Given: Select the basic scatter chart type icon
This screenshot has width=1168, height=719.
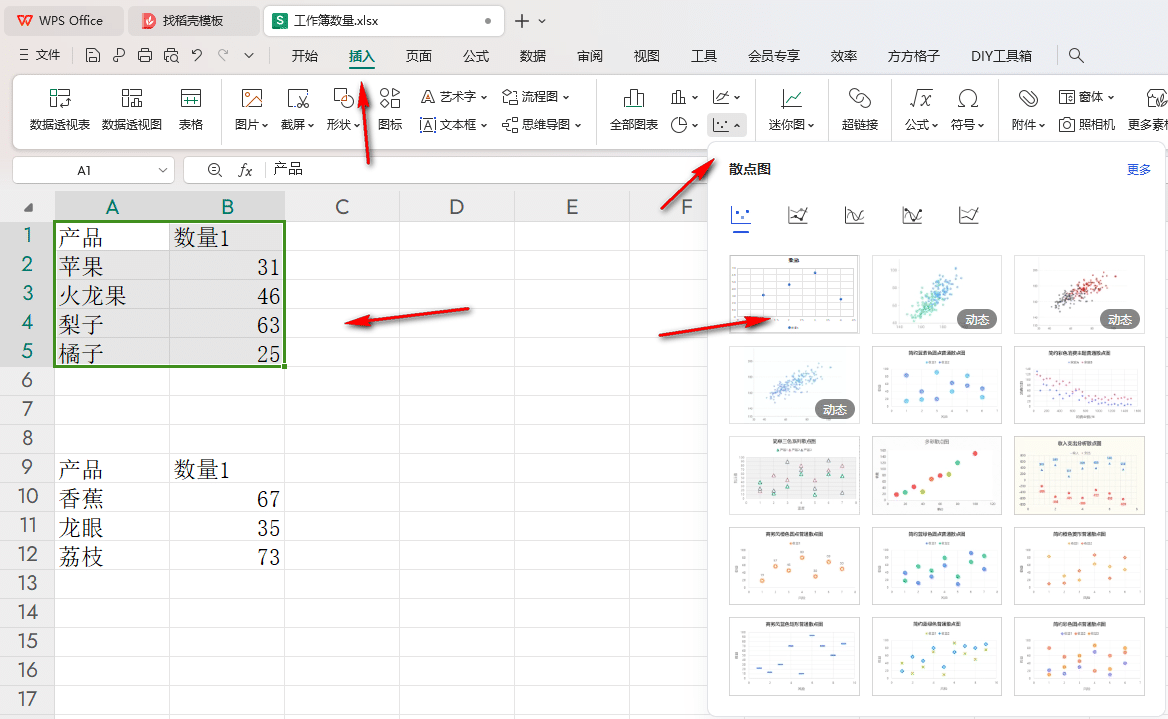Looking at the screenshot, I should 740,215.
